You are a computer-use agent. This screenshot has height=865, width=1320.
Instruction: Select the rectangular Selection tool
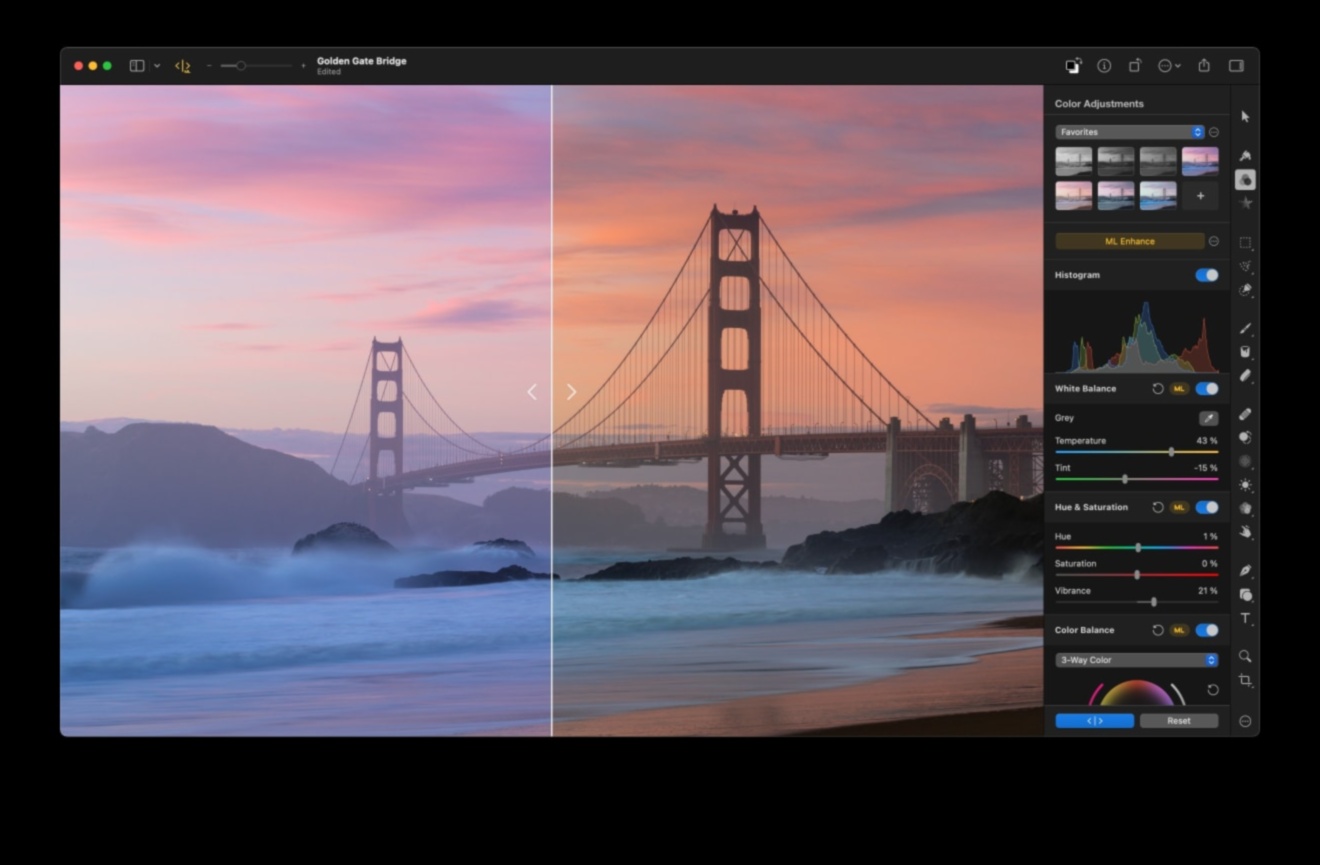tap(1245, 243)
